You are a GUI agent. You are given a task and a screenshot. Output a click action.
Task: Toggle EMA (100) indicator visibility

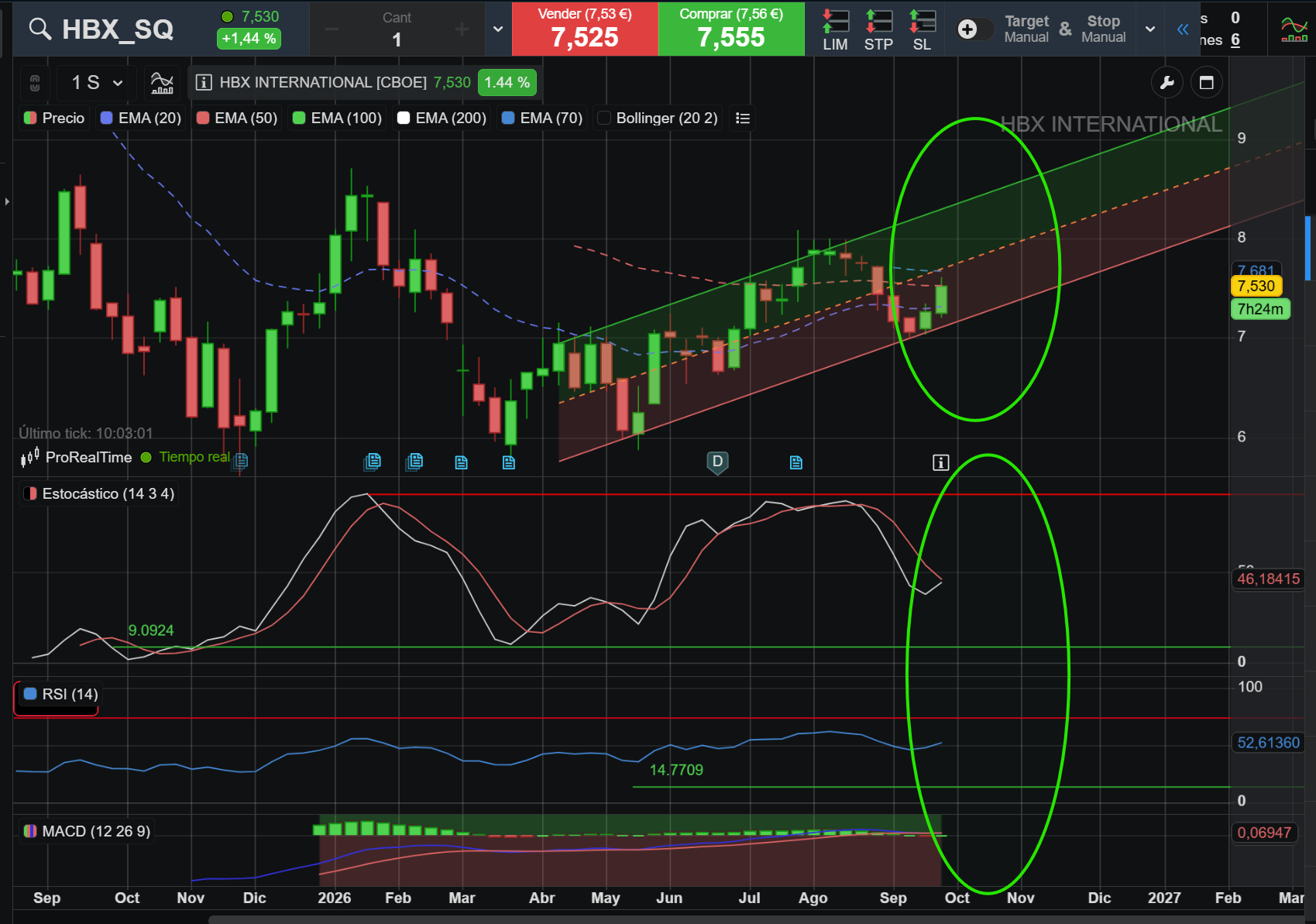[x=338, y=118]
